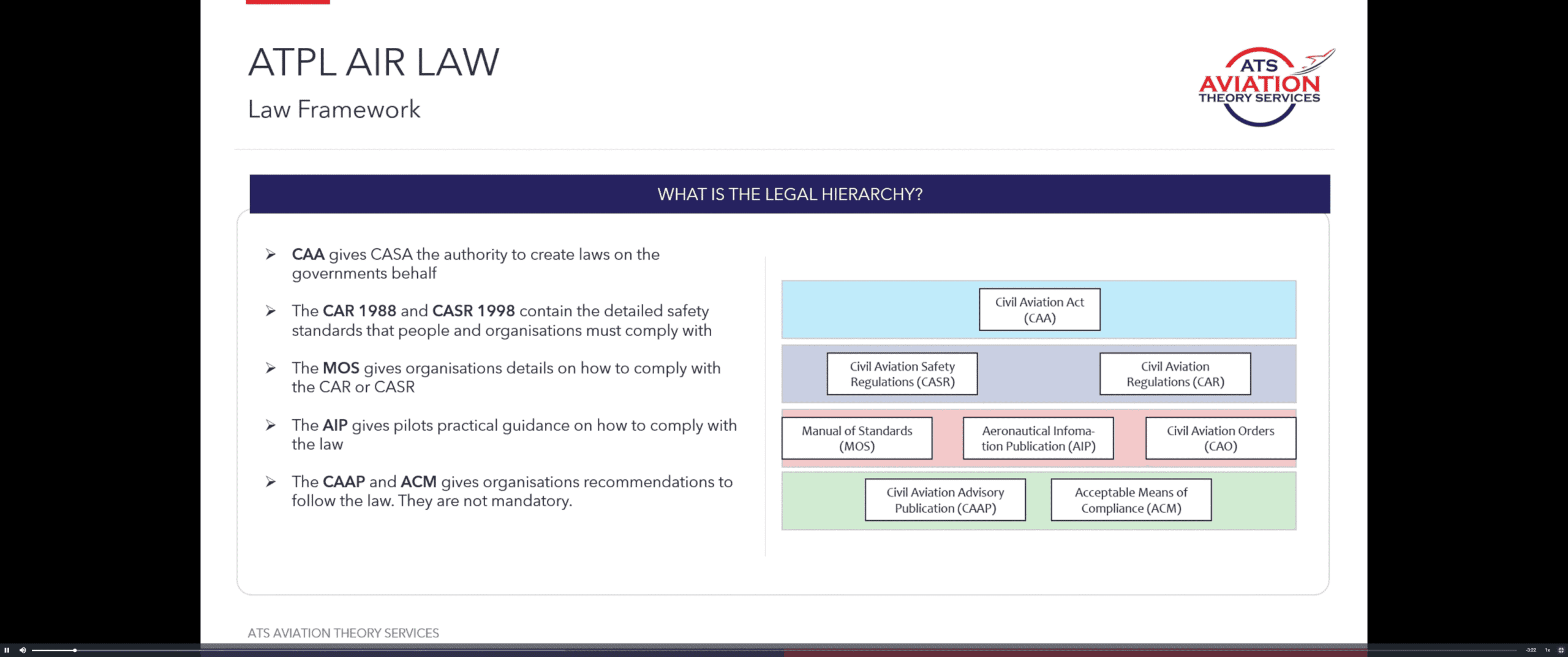This screenshot has width=1568, height=657.
Task: Click the Aeronautical Information Publication (AIP) box
Action: [x=1038, y=438]
